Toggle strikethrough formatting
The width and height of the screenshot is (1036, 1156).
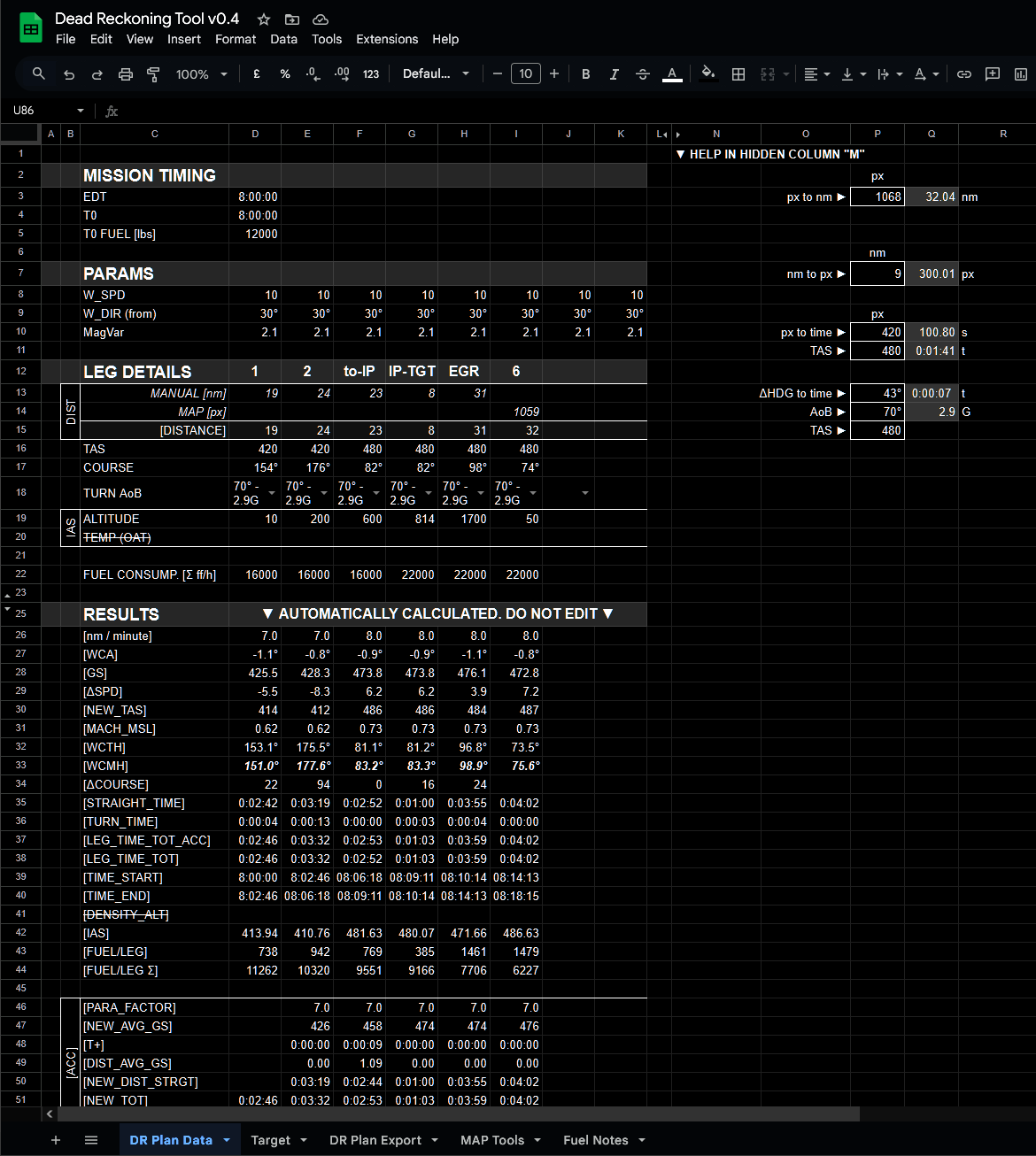click(643, 74)
